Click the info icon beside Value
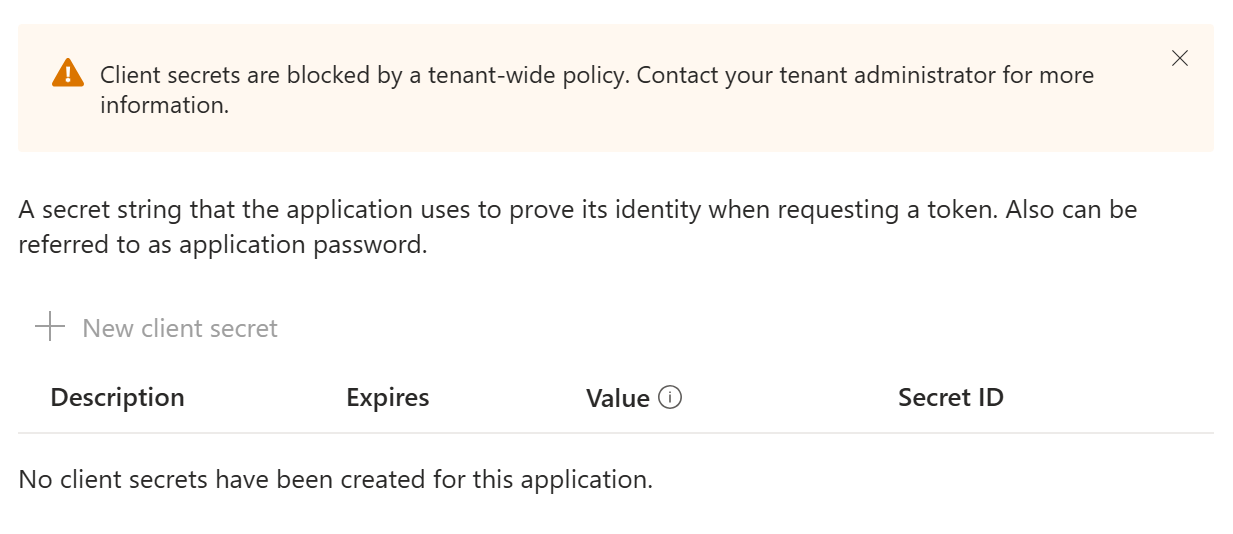1233x534 pixels. (670, 398)
